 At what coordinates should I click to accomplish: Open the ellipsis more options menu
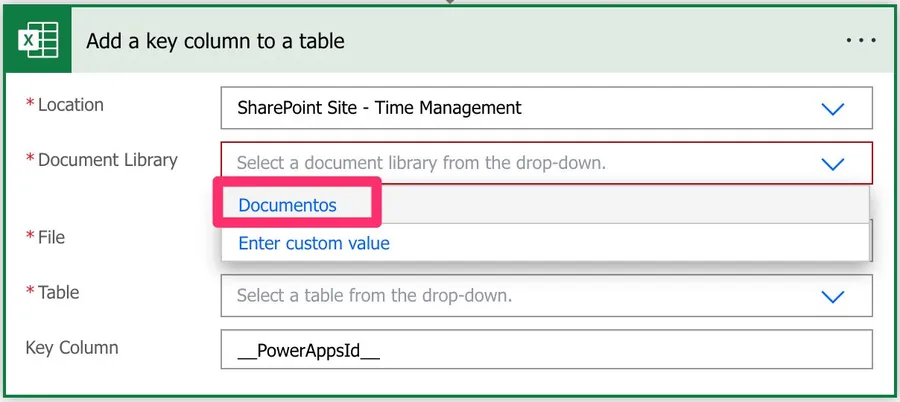[859, 41]
